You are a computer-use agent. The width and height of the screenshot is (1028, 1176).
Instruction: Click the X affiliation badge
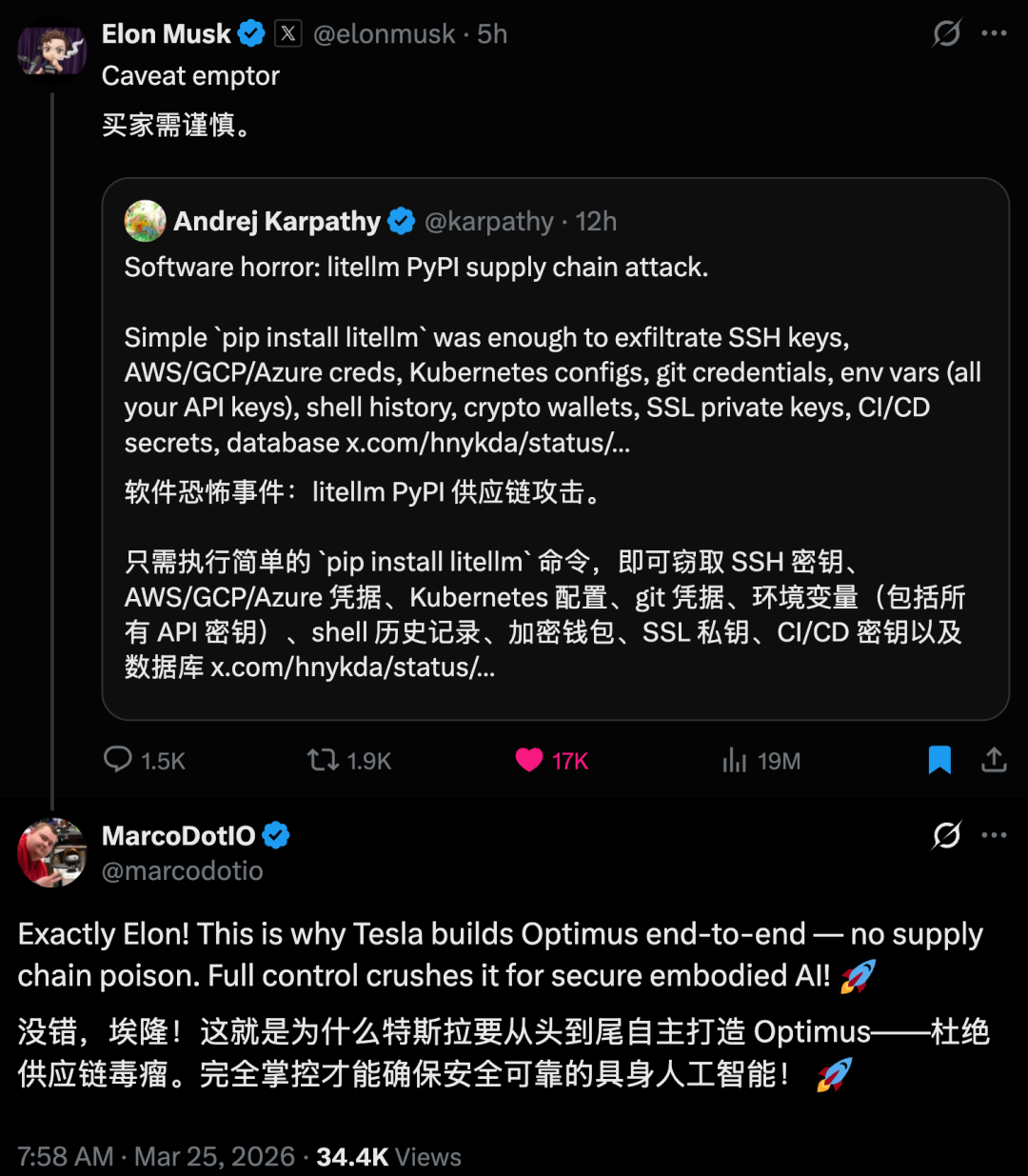click(x=288, y=34)
